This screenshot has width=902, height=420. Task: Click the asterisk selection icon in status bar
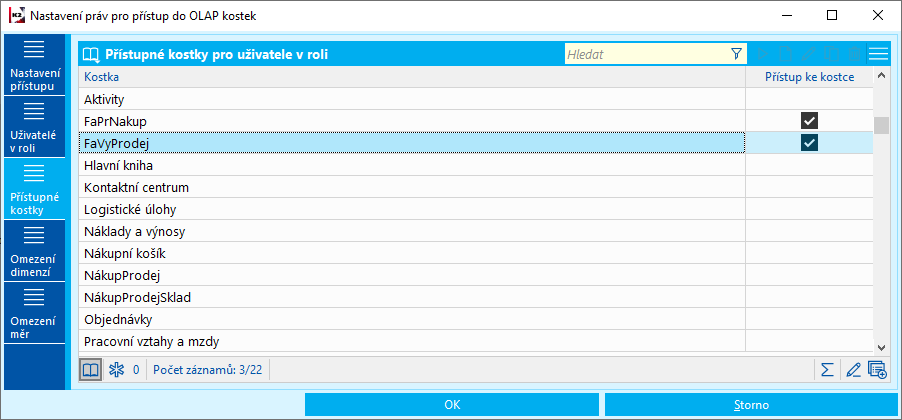pos(116,370)
